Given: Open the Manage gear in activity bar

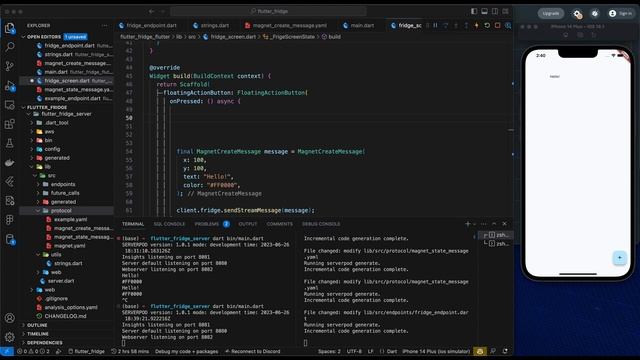Looking at the screenshot, I should click(9, 337).
